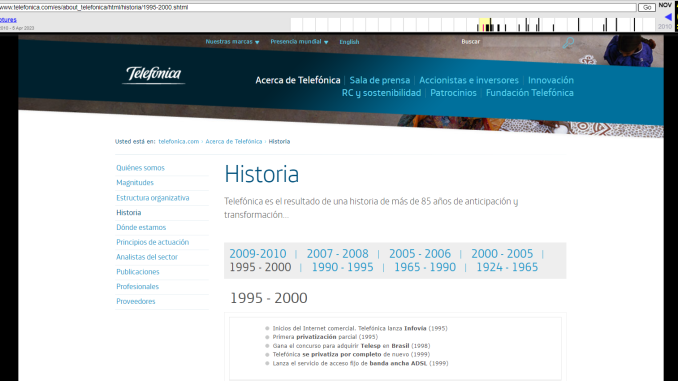Click the banda ancha ADSL bullet text
678x381 pixels.
pyautogui.click(x=360, y=363)
